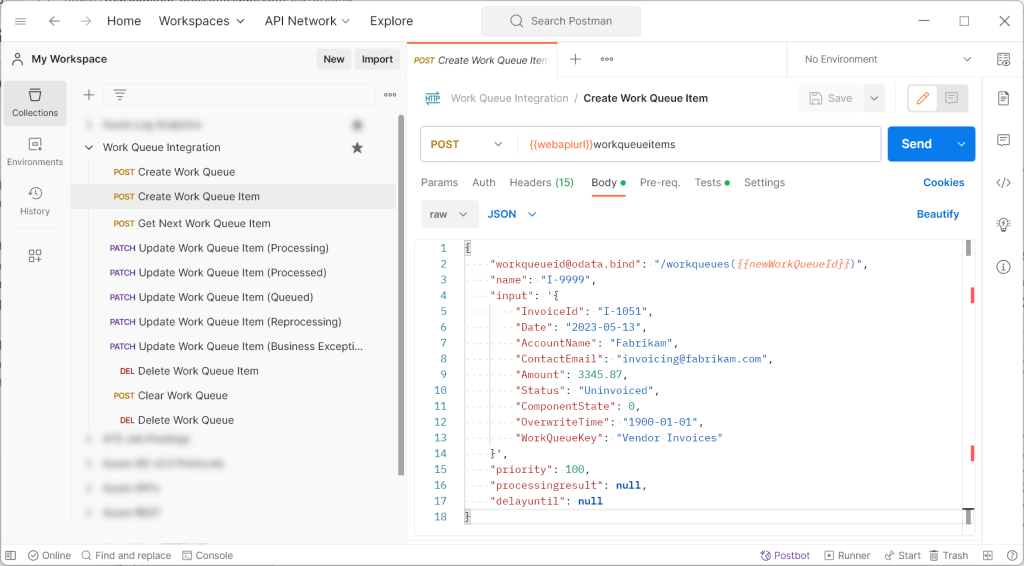Open the Collections sidebar panel

(35, 103)
